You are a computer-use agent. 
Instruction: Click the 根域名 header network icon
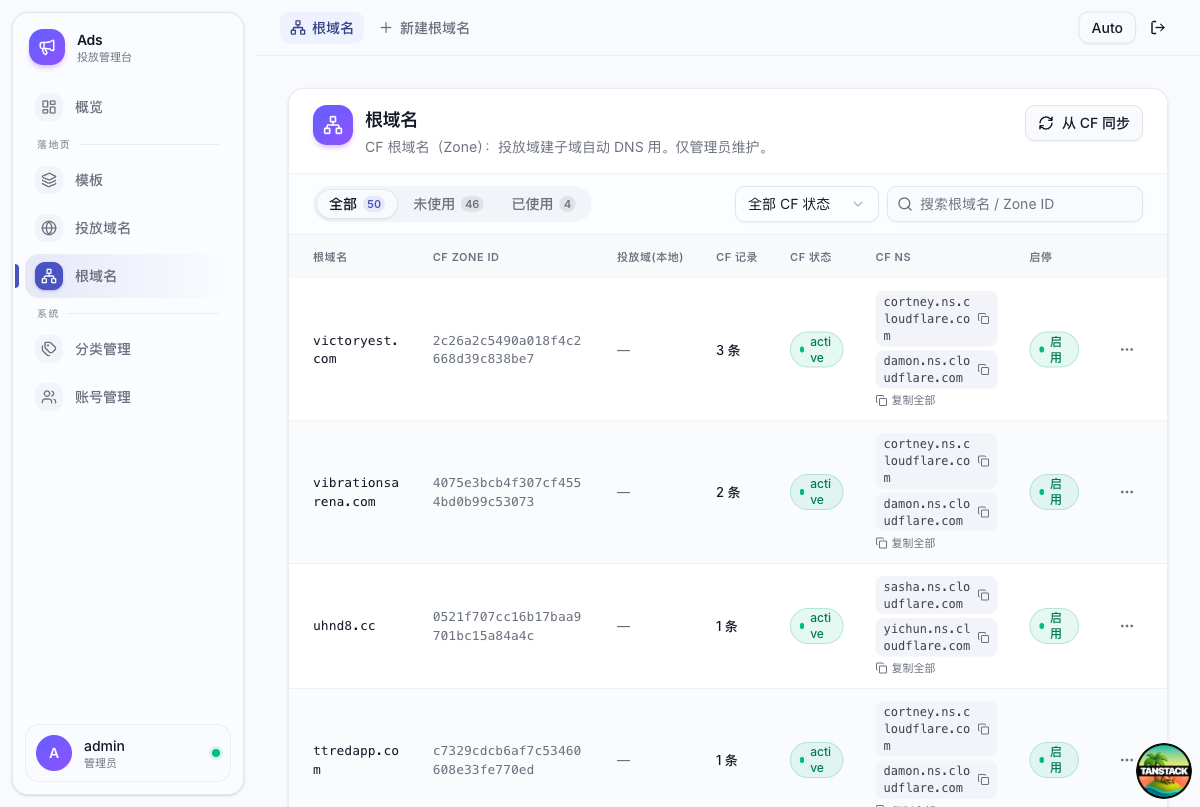333,125
